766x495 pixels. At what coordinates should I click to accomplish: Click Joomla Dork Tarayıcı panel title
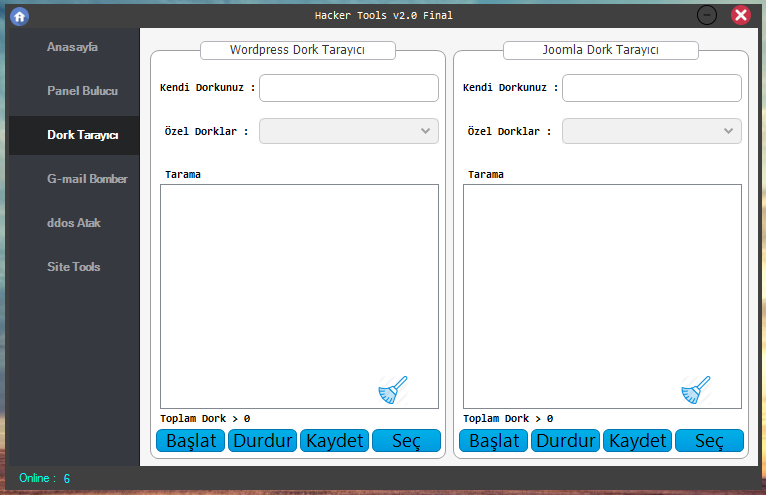click(x=600, y=50)
